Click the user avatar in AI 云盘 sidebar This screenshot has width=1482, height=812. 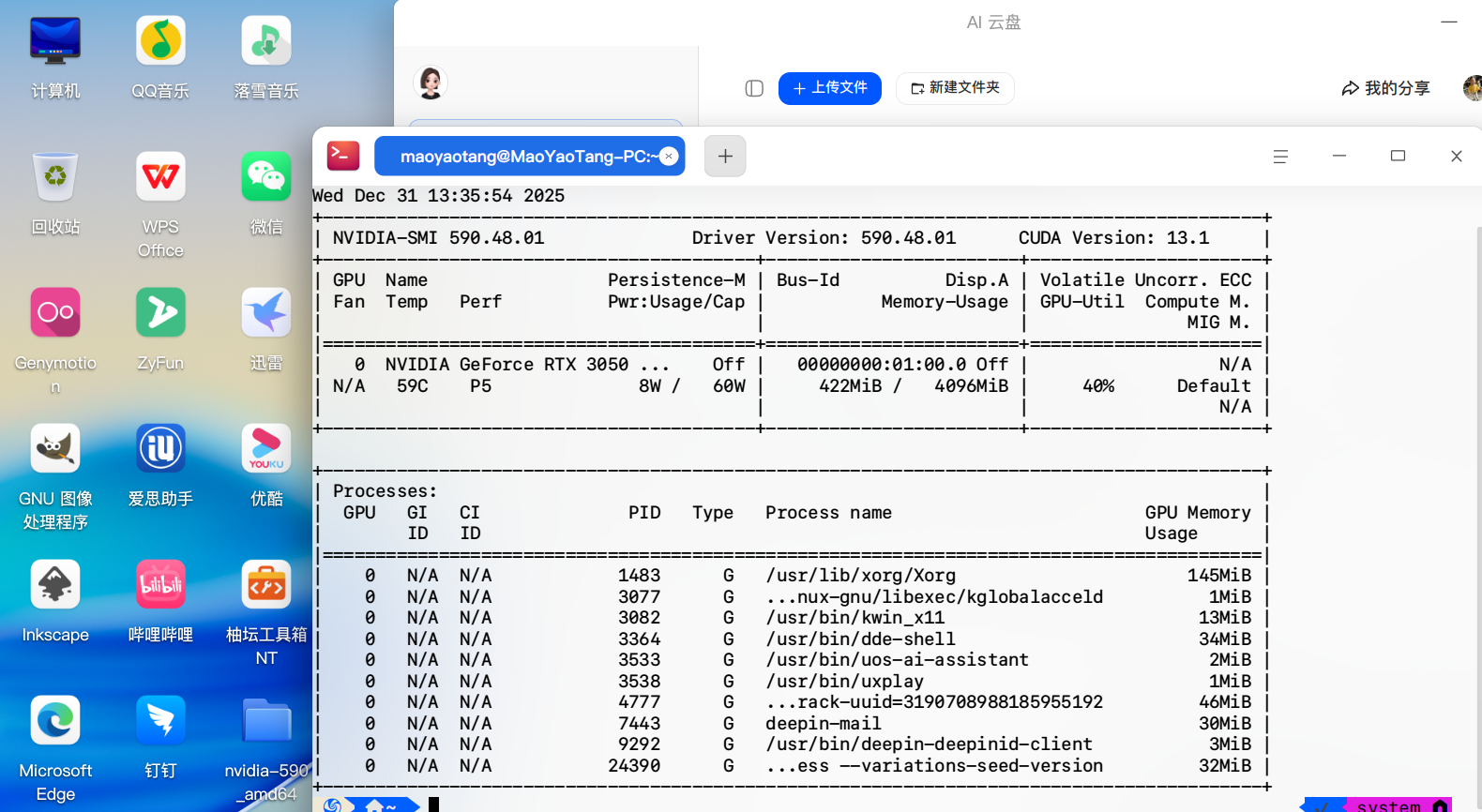pos(431,83)
